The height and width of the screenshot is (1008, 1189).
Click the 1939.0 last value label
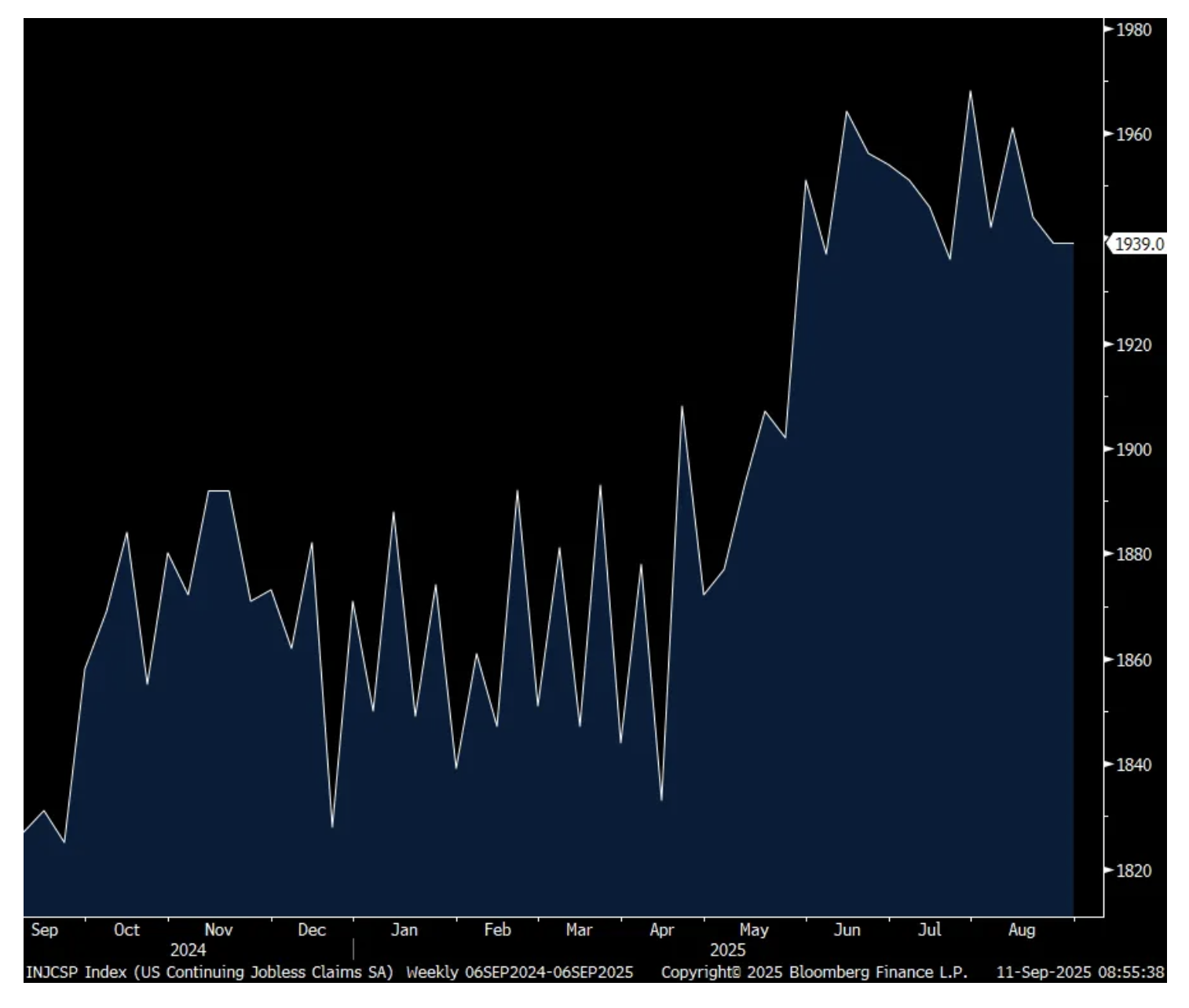click(x=1138, y=244)
